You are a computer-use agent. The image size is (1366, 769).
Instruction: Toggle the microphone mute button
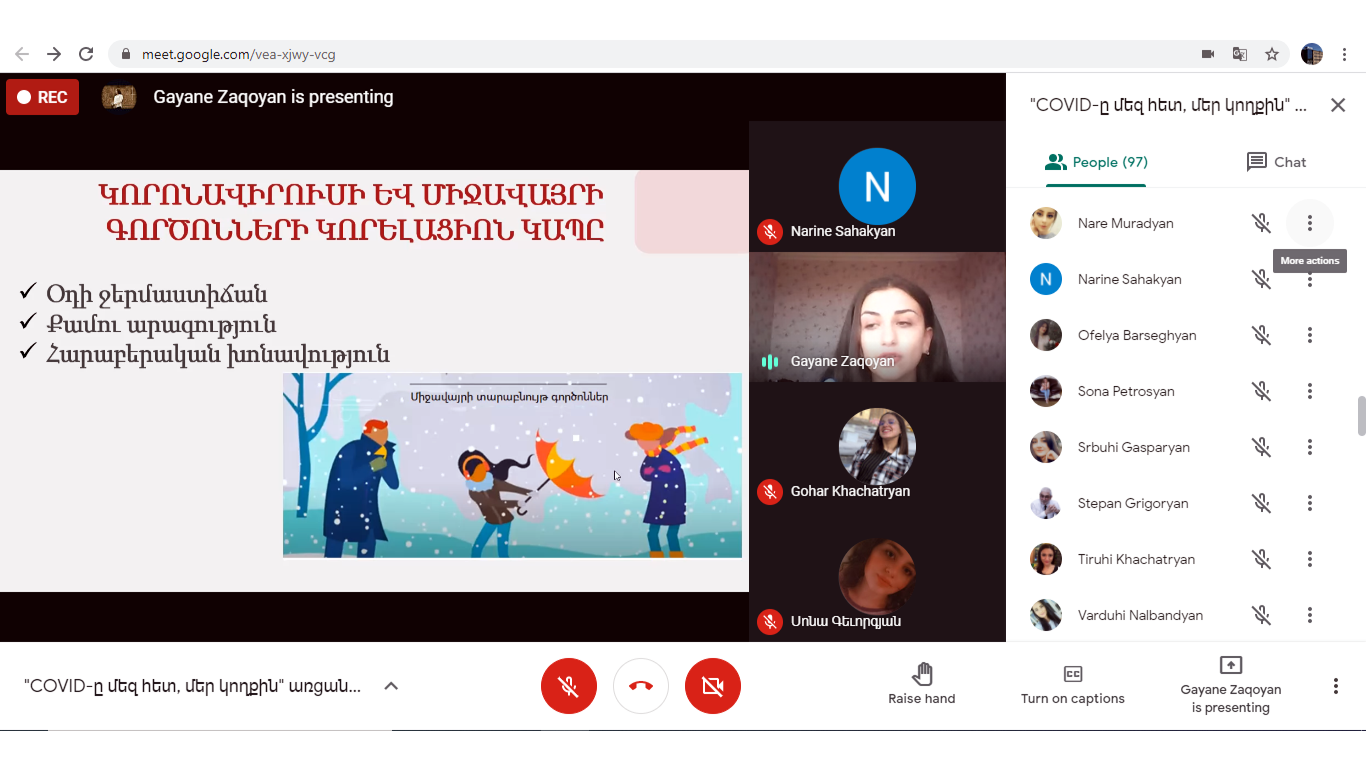coord(569,686)
